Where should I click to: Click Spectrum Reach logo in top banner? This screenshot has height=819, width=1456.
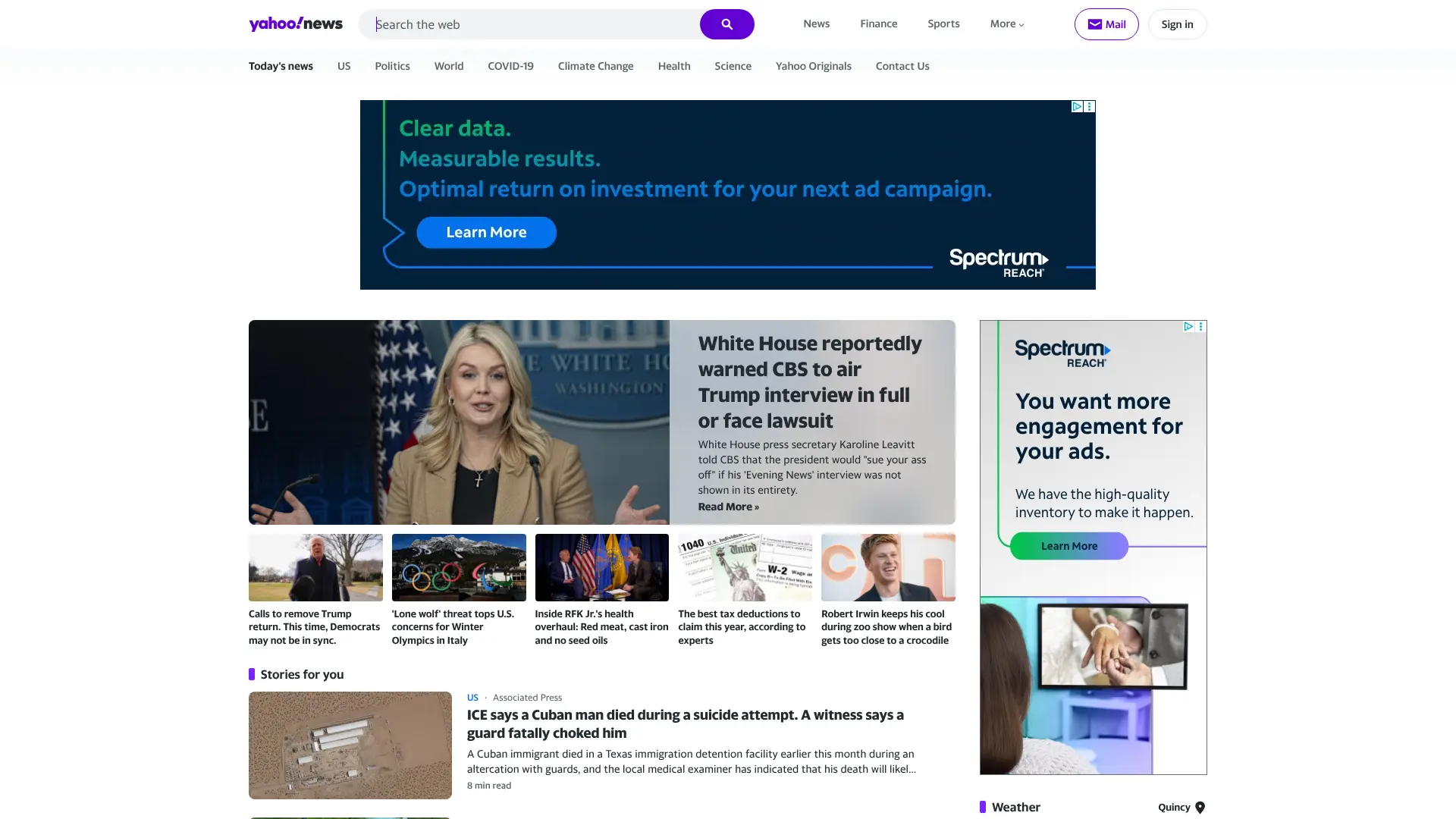[x=999, y=262]
